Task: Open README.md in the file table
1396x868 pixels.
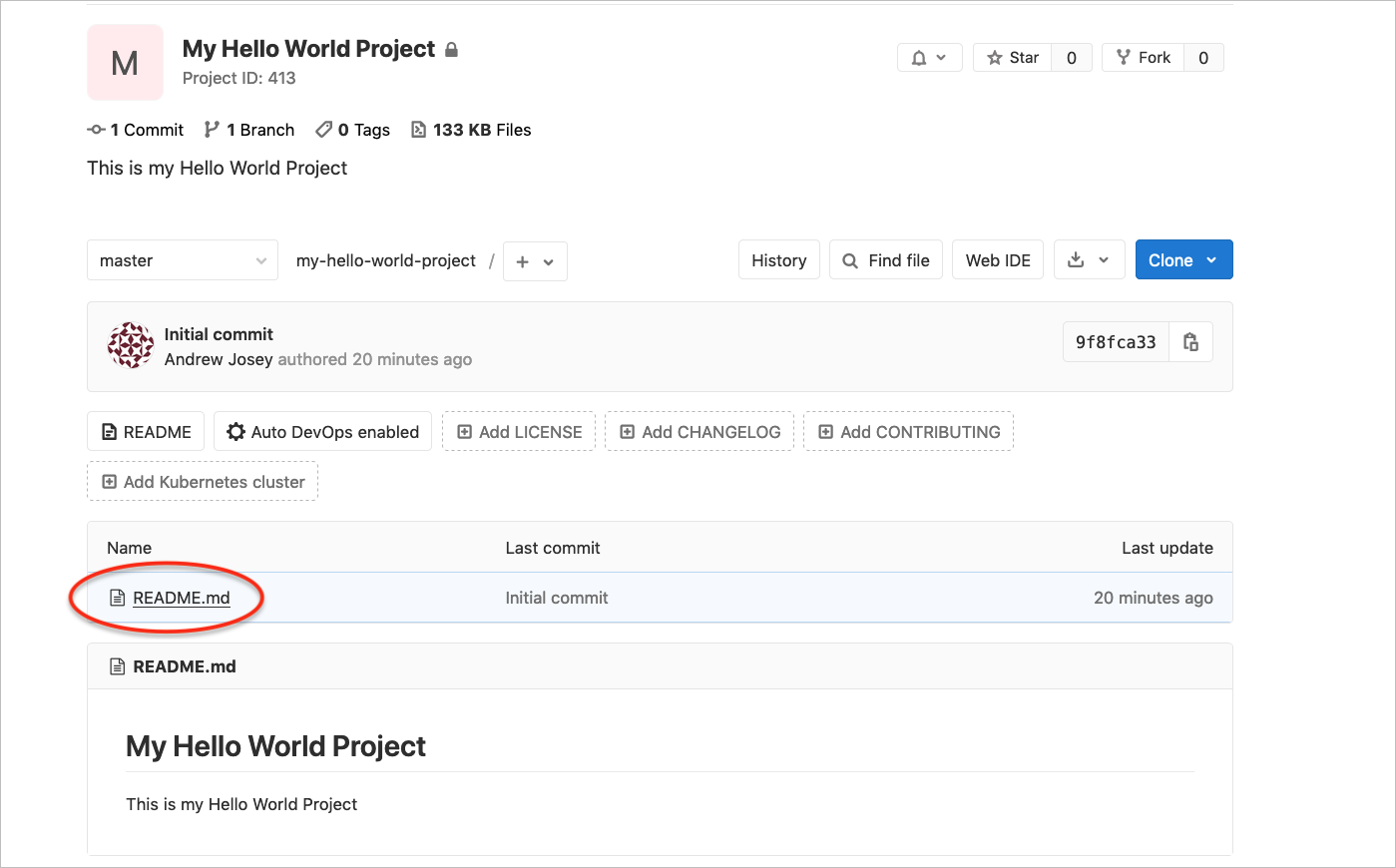Action: [182, 598]
